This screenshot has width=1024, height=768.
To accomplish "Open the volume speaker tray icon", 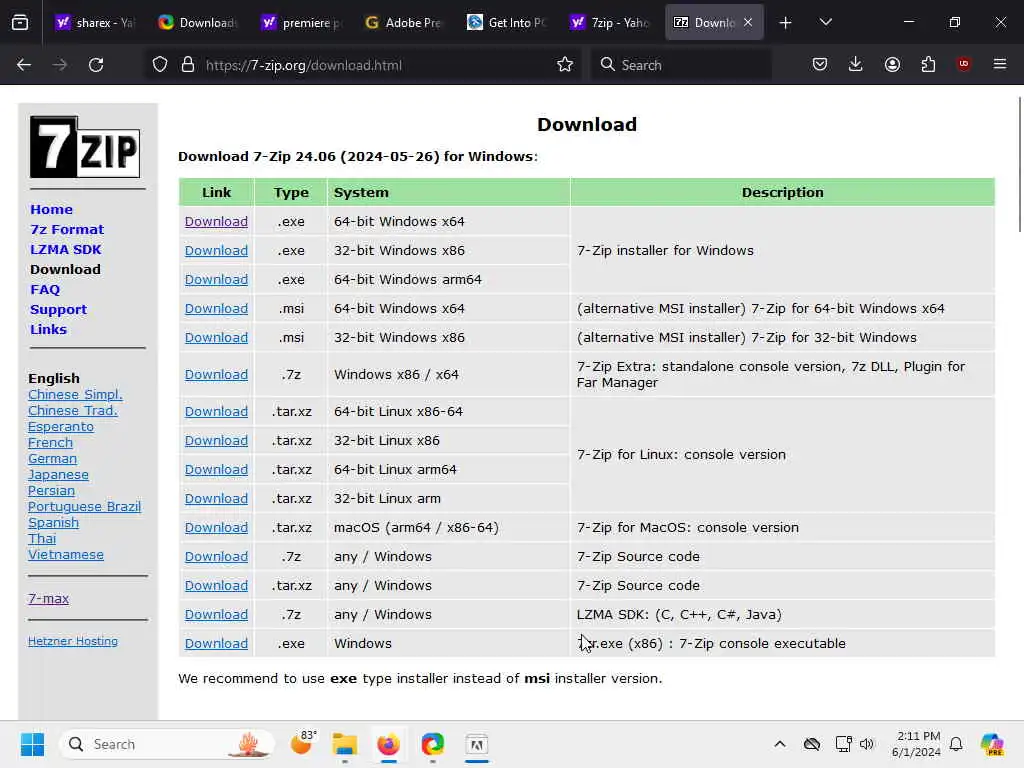I will coord(867,744).
